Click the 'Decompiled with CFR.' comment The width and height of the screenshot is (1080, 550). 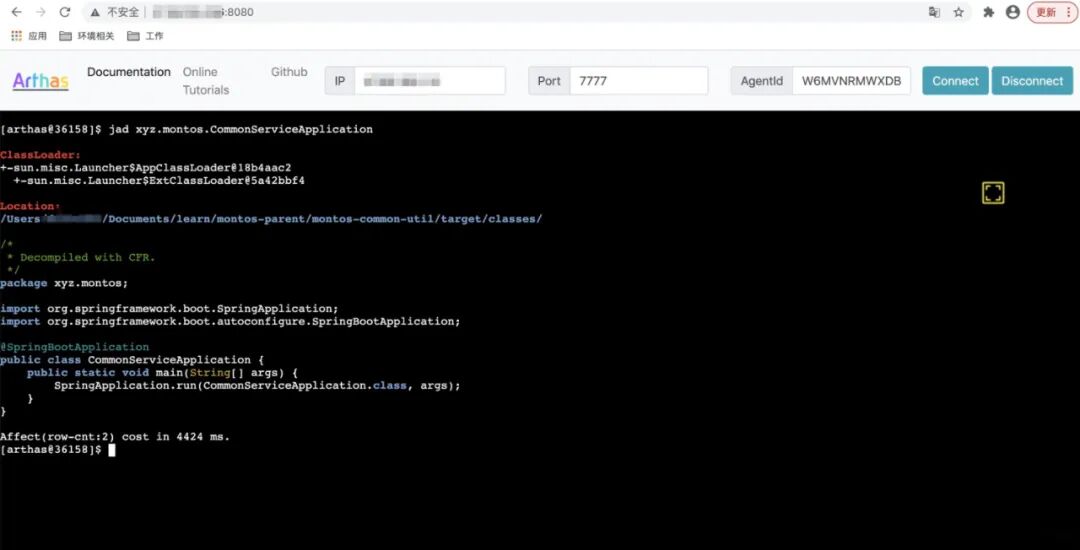[87, 257]
